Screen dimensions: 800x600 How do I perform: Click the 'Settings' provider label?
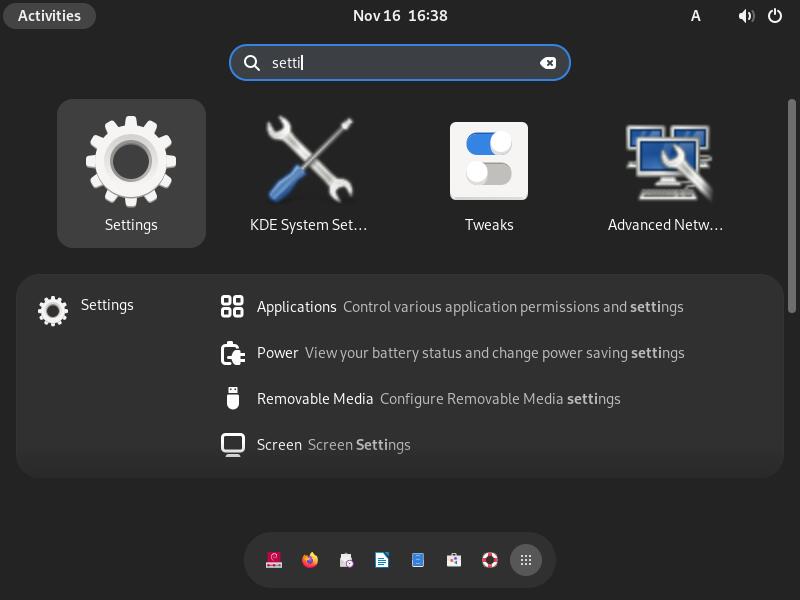107,305
